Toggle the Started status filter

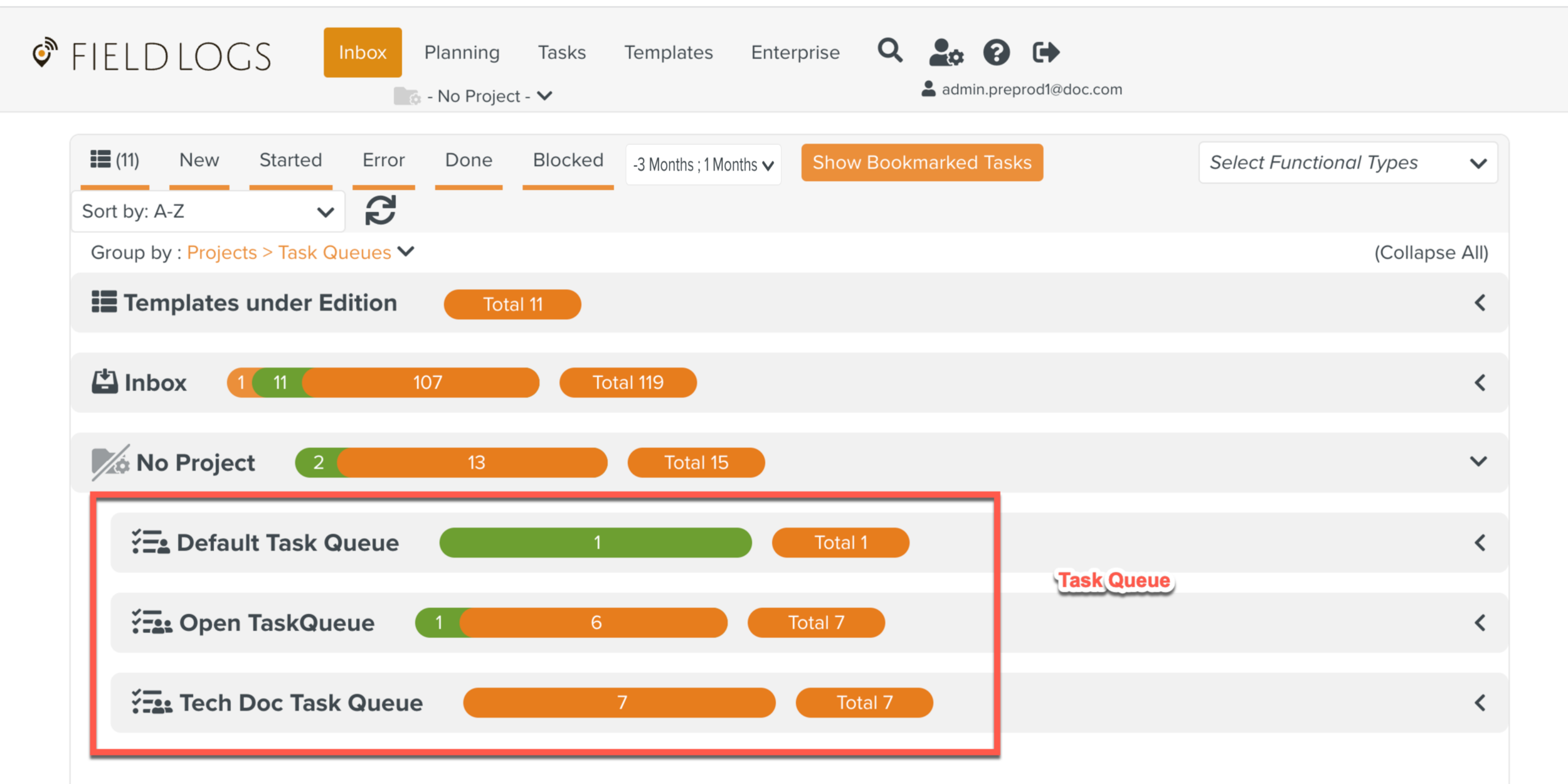(x=290, y=160)
